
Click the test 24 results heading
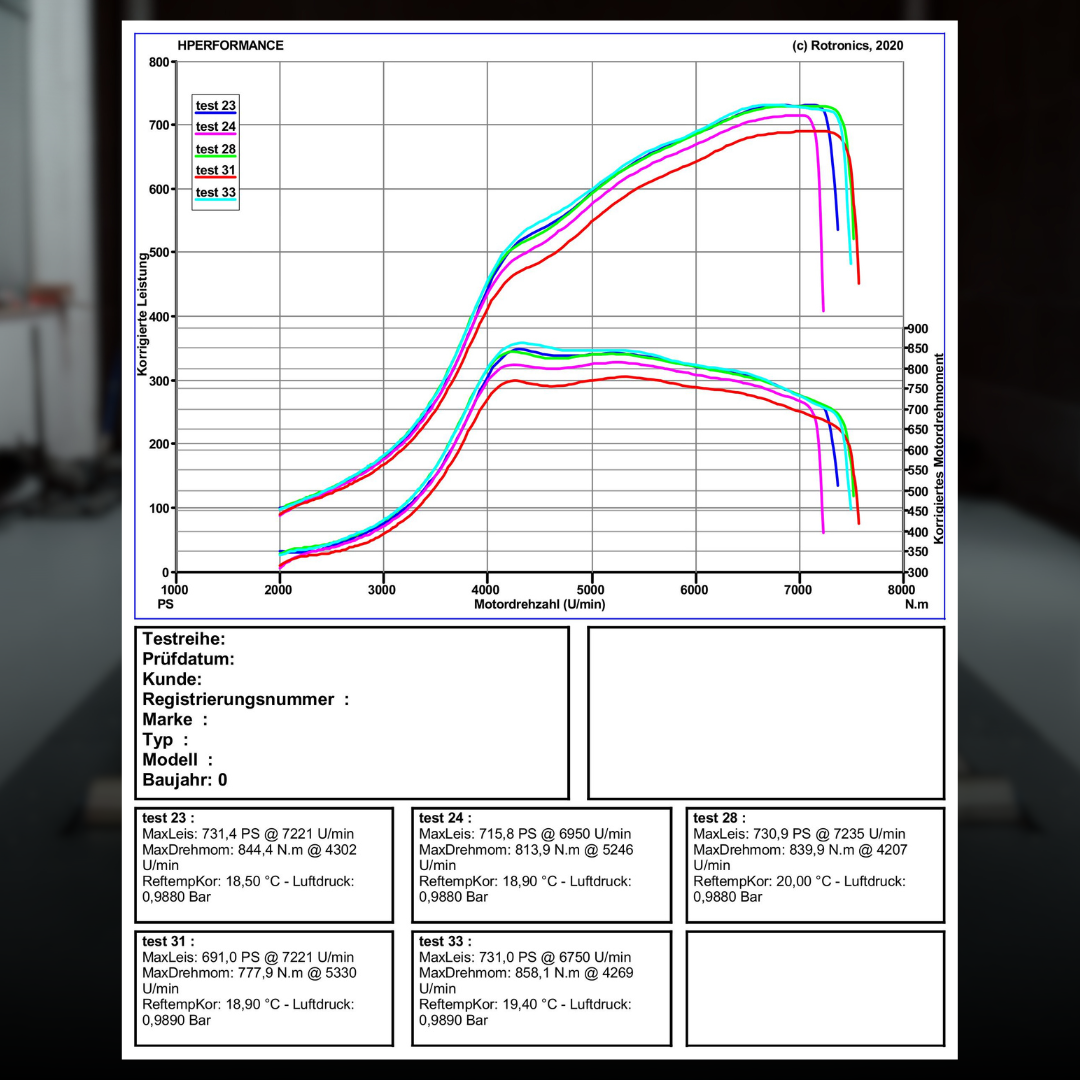coord(445,818)
